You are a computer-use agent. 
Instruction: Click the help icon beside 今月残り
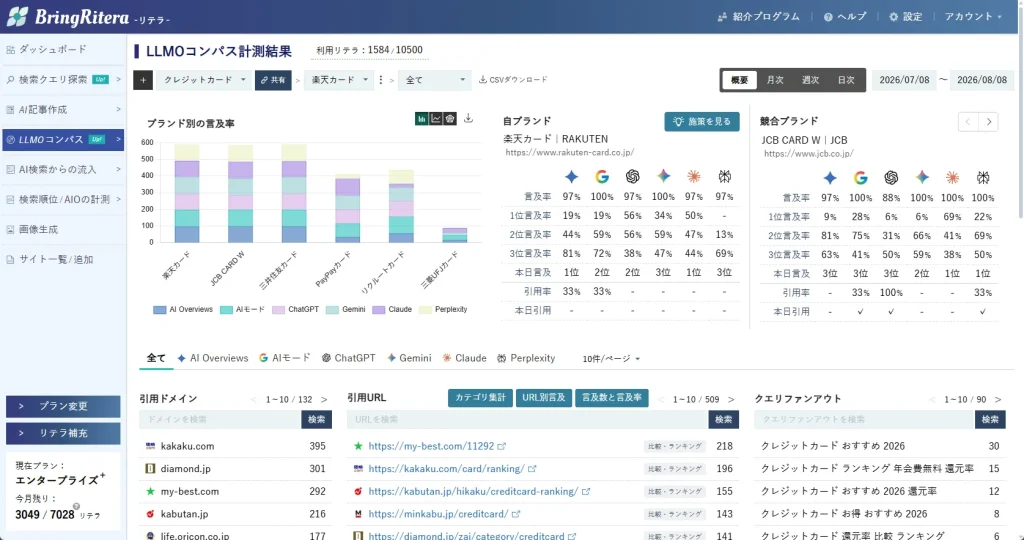click(76, 506)
